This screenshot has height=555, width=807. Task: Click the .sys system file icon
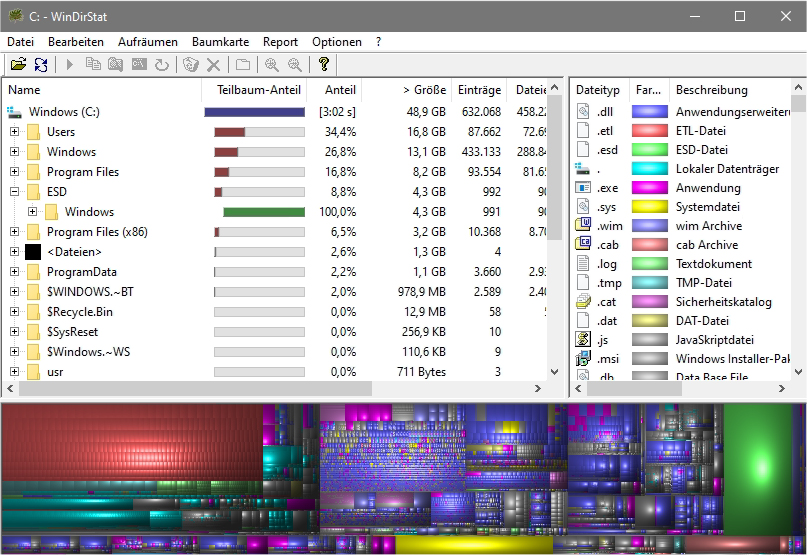(x=583, y=206)
